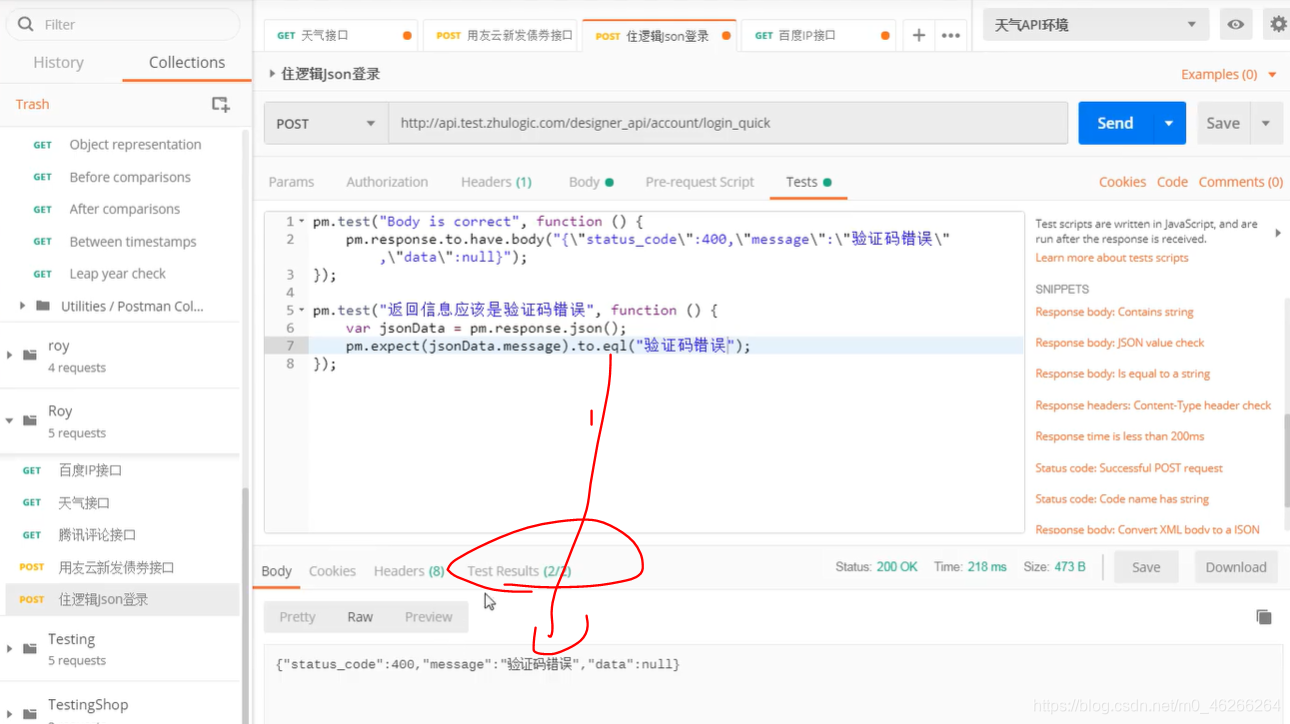Viewport: 1290px width, 724px height.
Task: Open the Test Results response tab
Action: pyautogui.click(x=519, y=571)
